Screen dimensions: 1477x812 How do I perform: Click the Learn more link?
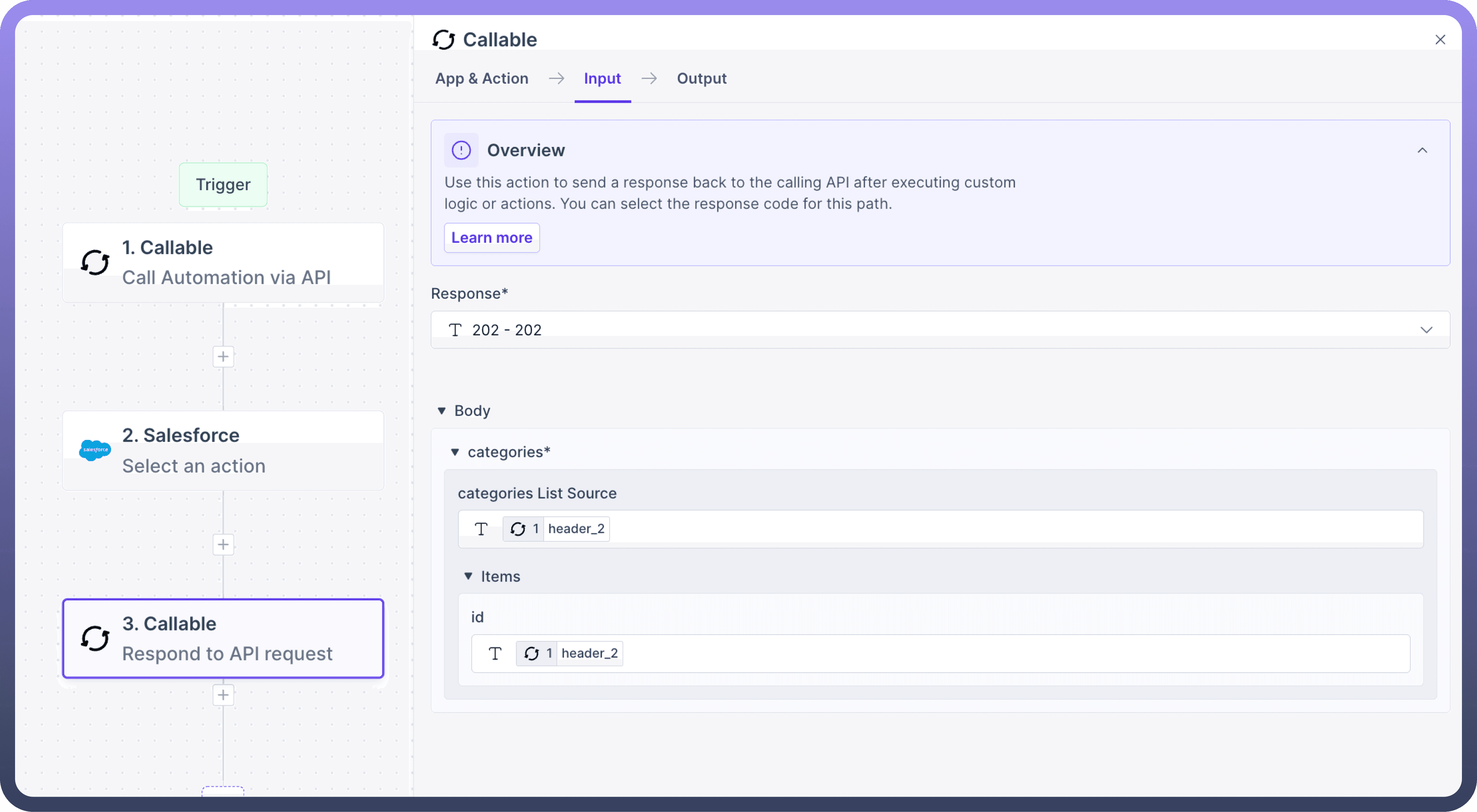491,238
